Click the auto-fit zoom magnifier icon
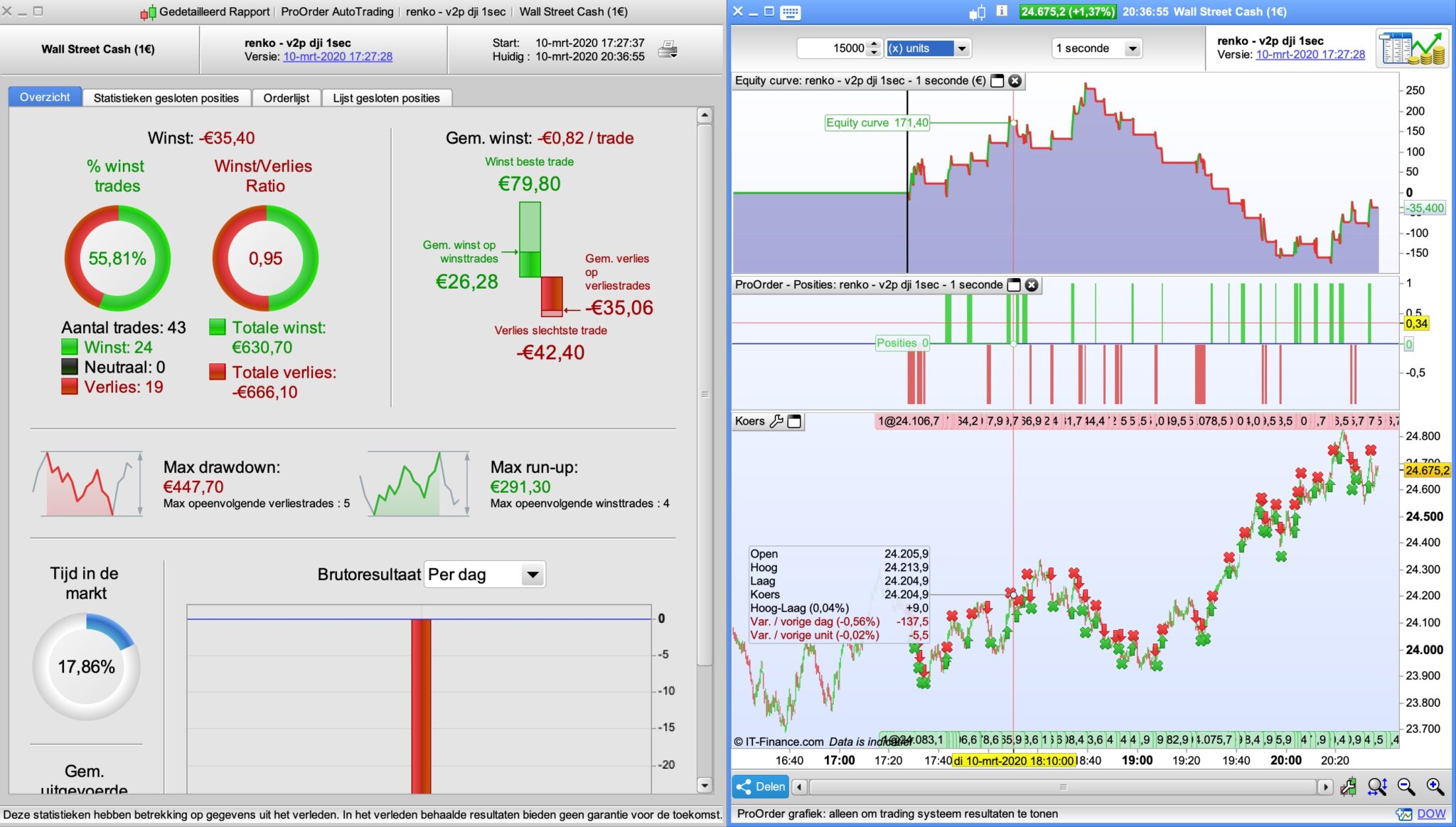Image resolution: width=1456 pixels, height=827 pixels. coord(1376,786)
